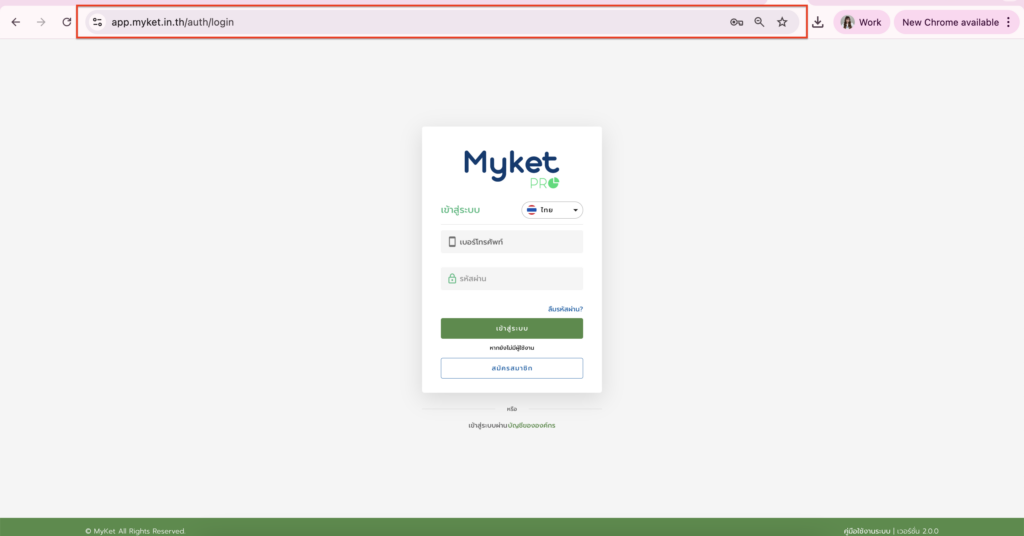Open the ไทย language dropdown
This screenshot has height=536, width=1024.
click(x=552, y=210)
